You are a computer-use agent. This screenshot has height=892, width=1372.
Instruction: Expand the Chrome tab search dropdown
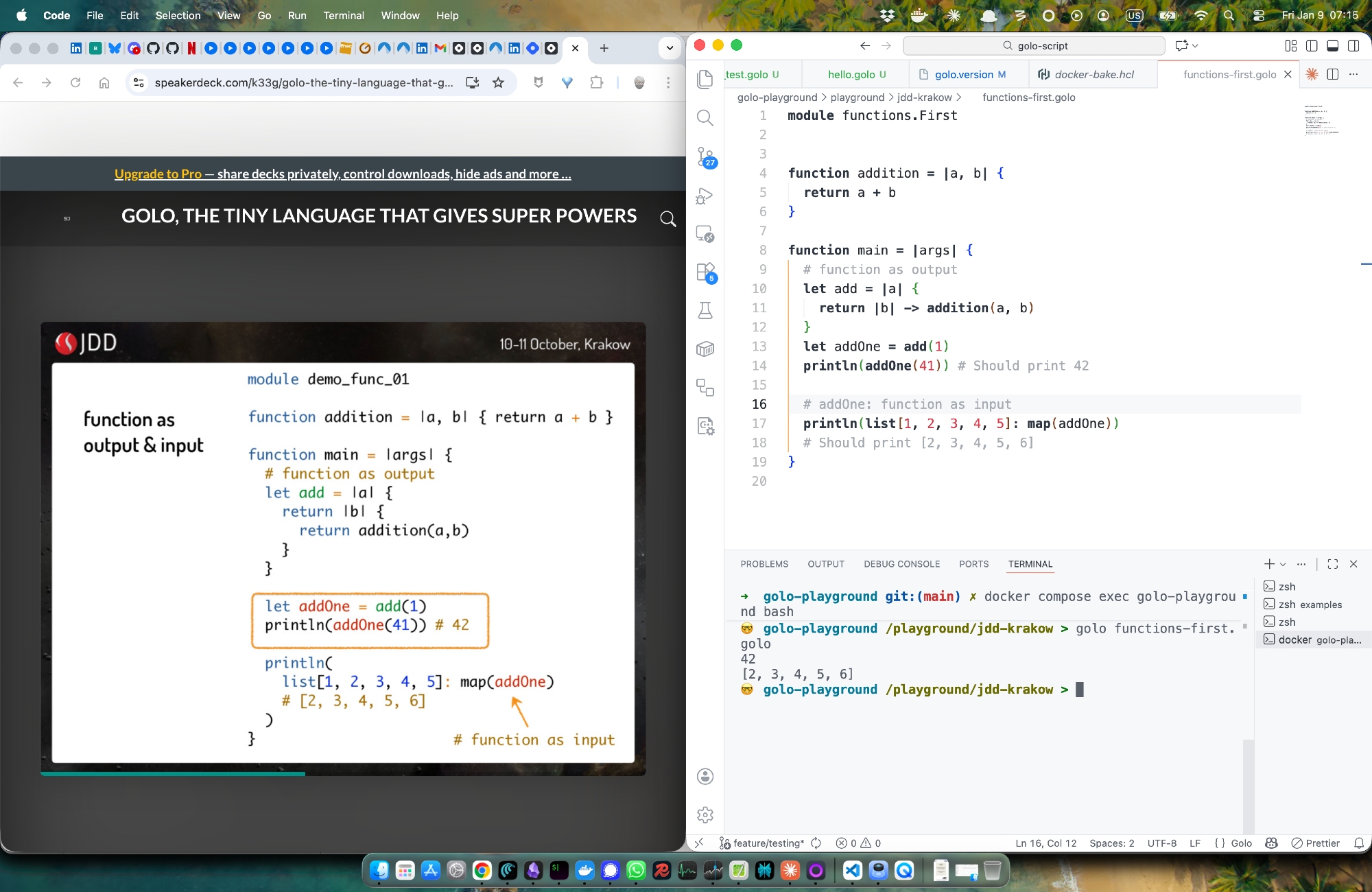point(670,48)
